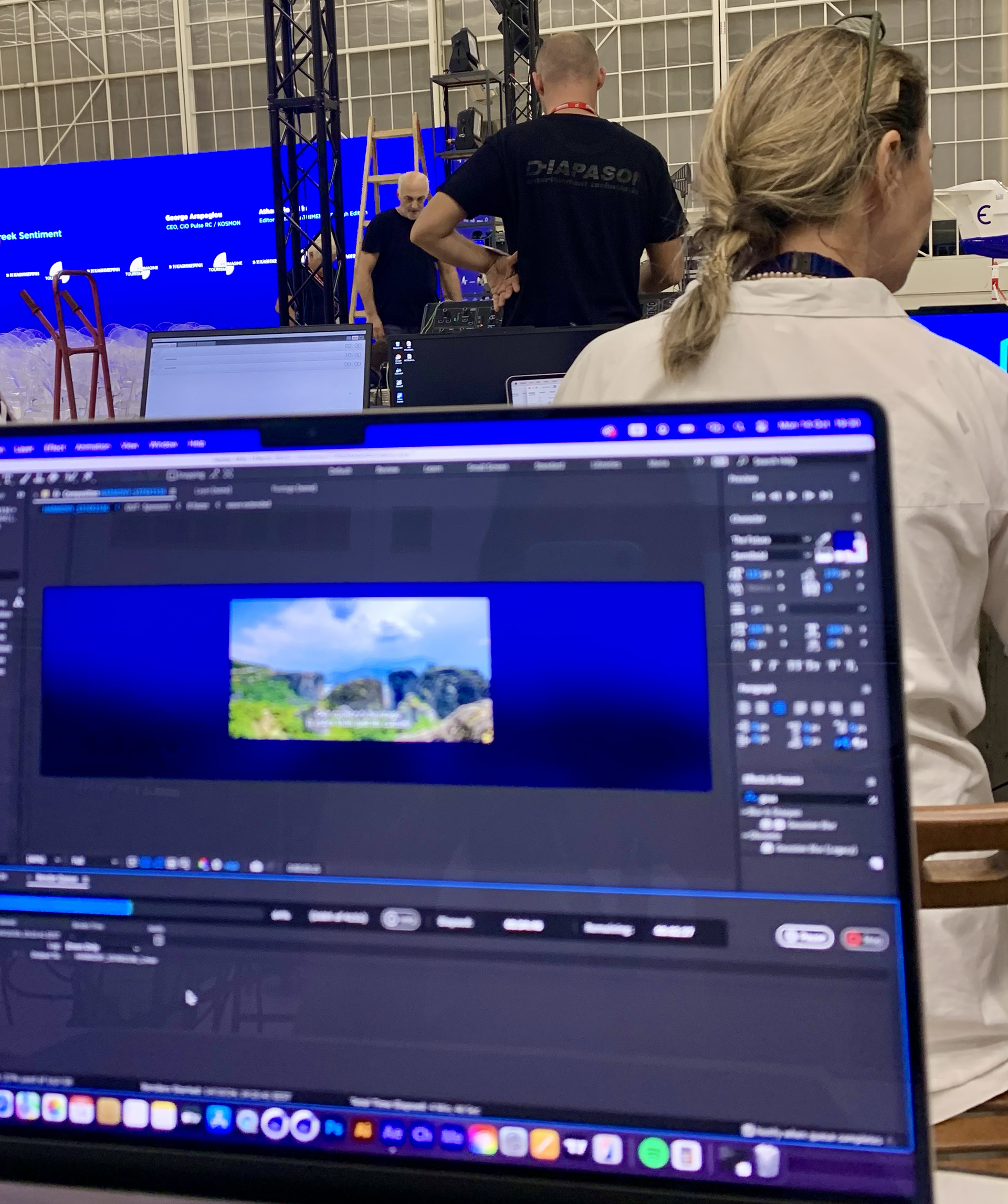The height and width of the screenshot is (1204, 1008).
Task: Enable notify when queue completes checkbox
Action: pyautogui.click(x=747, y=1130)
